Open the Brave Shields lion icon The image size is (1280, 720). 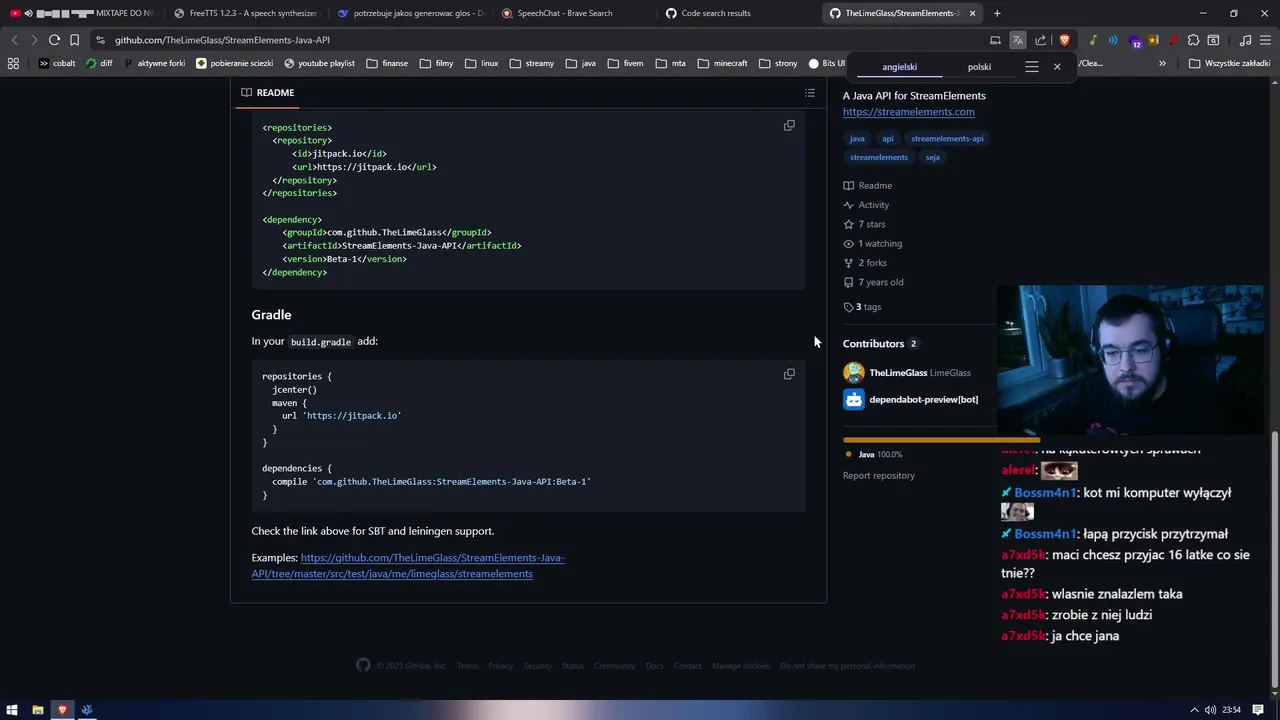pyautogui.click(x=1064, y=40)
